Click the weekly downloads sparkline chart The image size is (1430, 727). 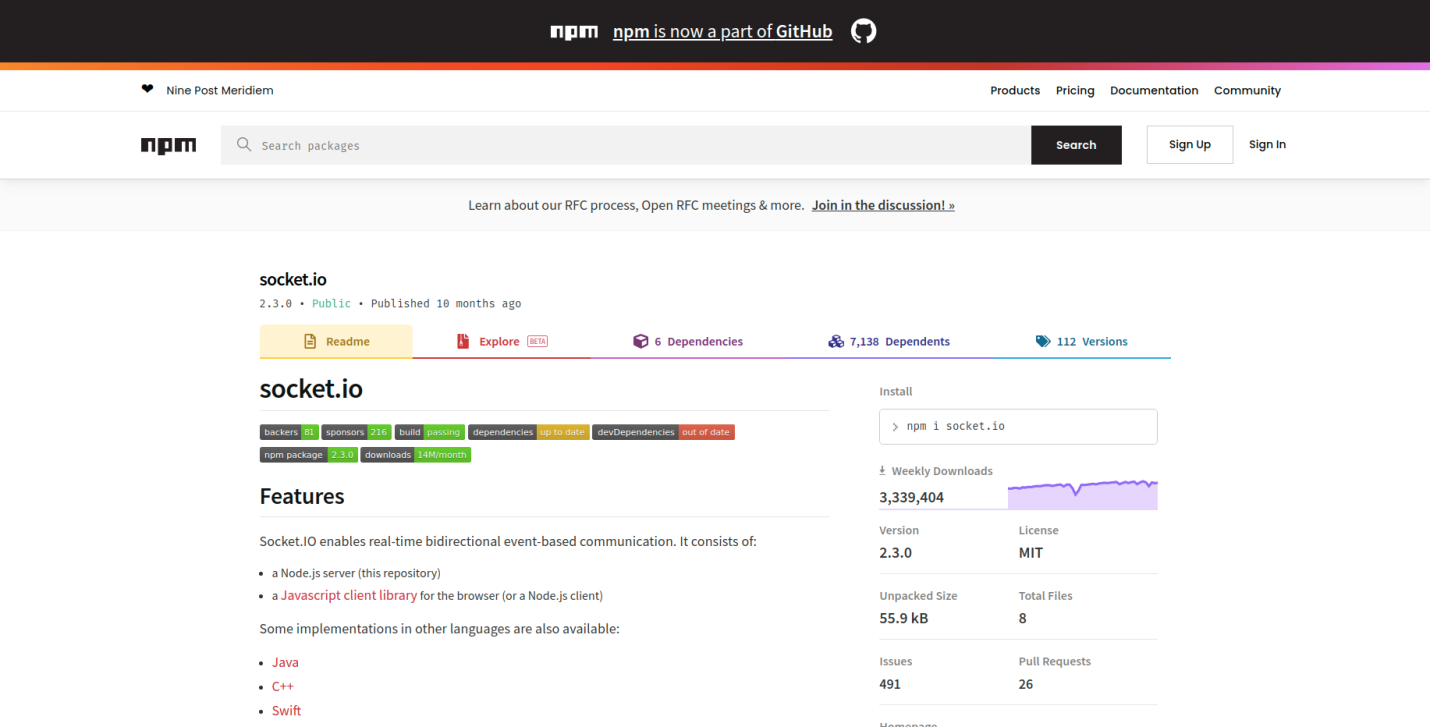click(1083, 494)
